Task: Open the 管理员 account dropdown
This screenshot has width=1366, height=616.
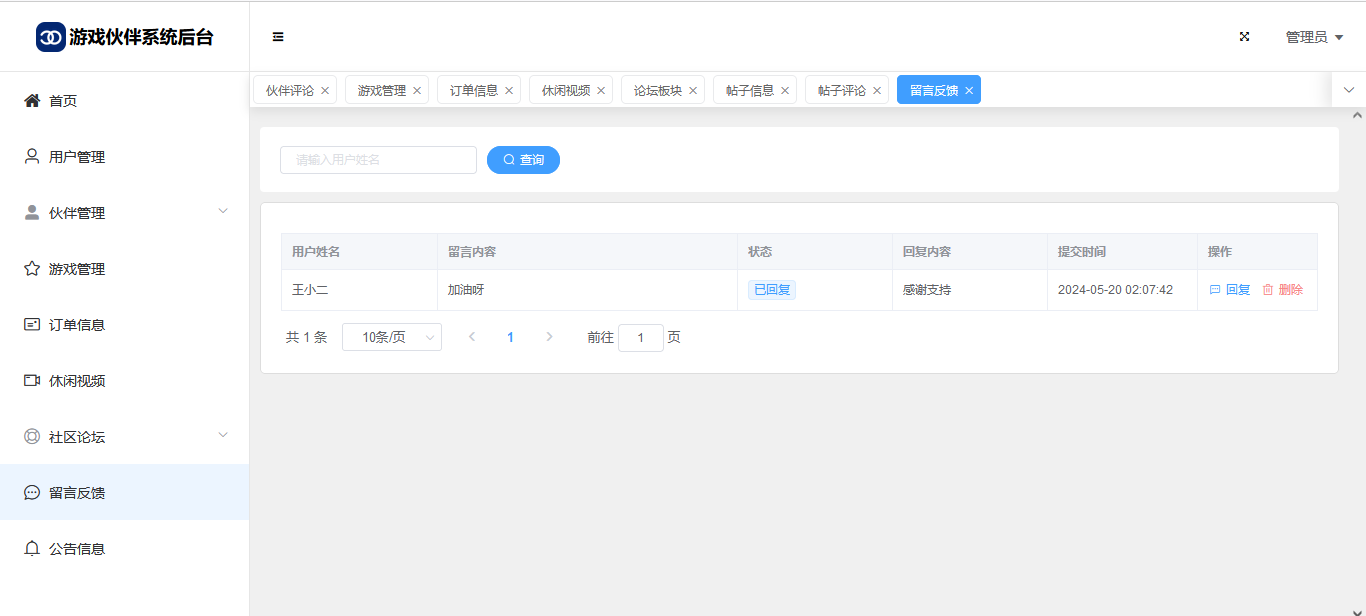Action: 1313,37
